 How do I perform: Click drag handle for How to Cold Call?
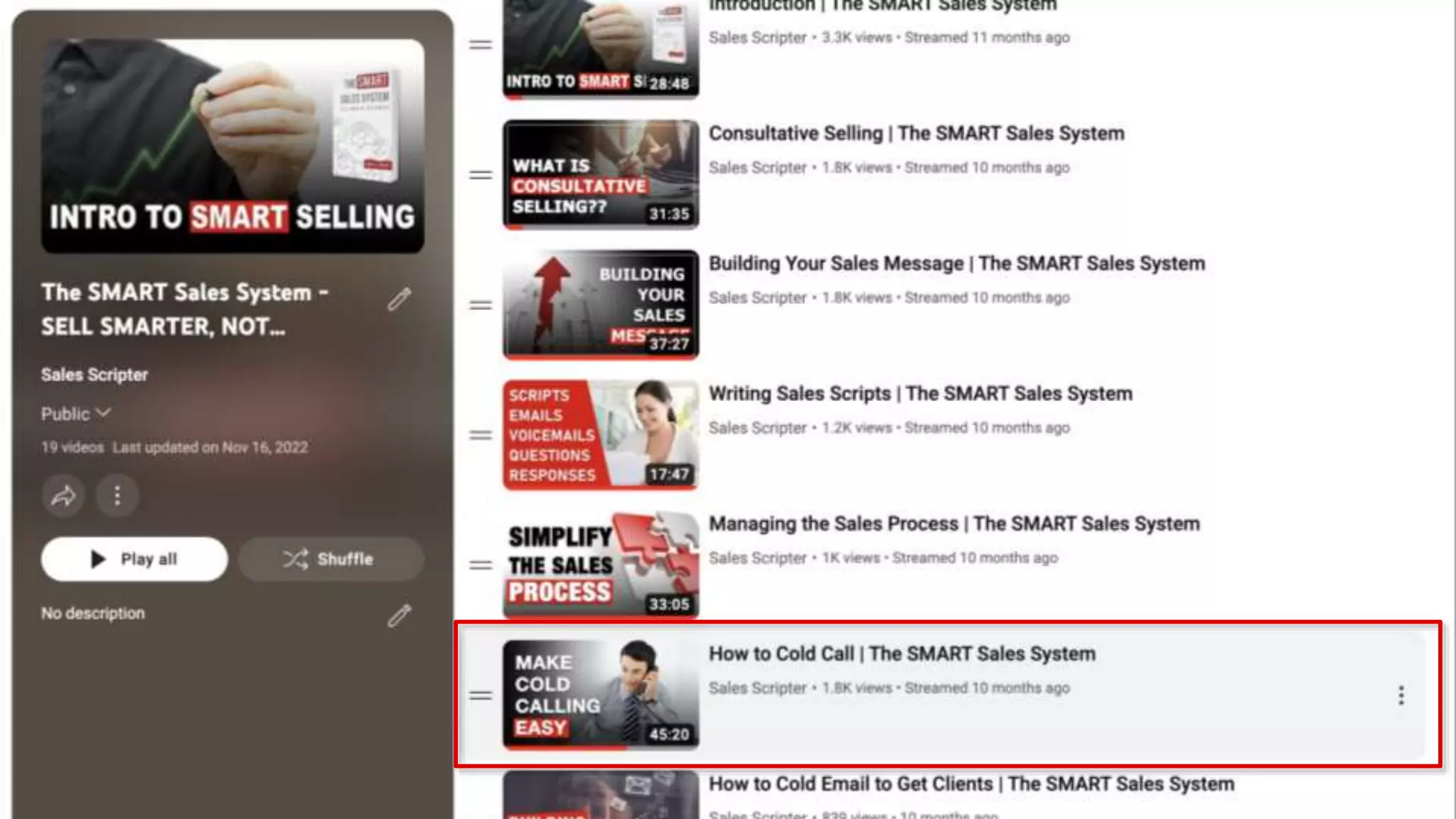click(x=481, y=695)
